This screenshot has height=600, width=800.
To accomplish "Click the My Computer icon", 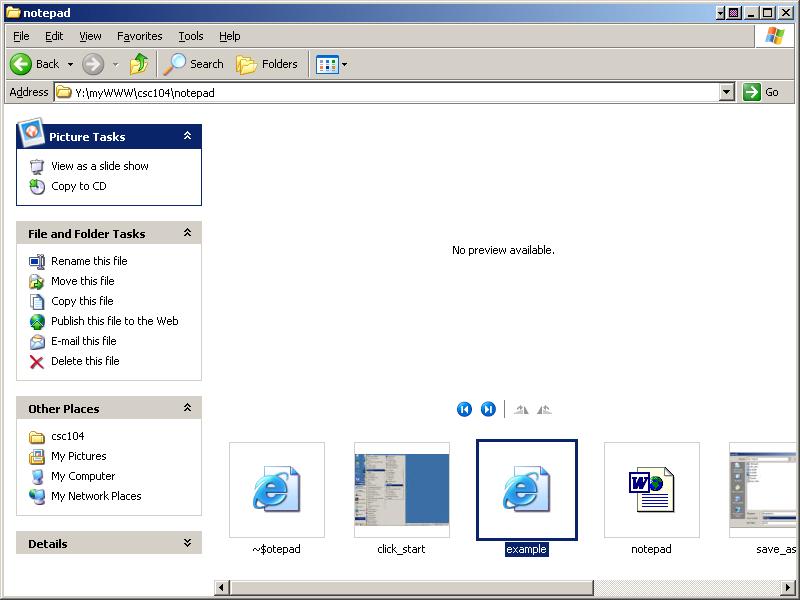I will pos(37,477).
